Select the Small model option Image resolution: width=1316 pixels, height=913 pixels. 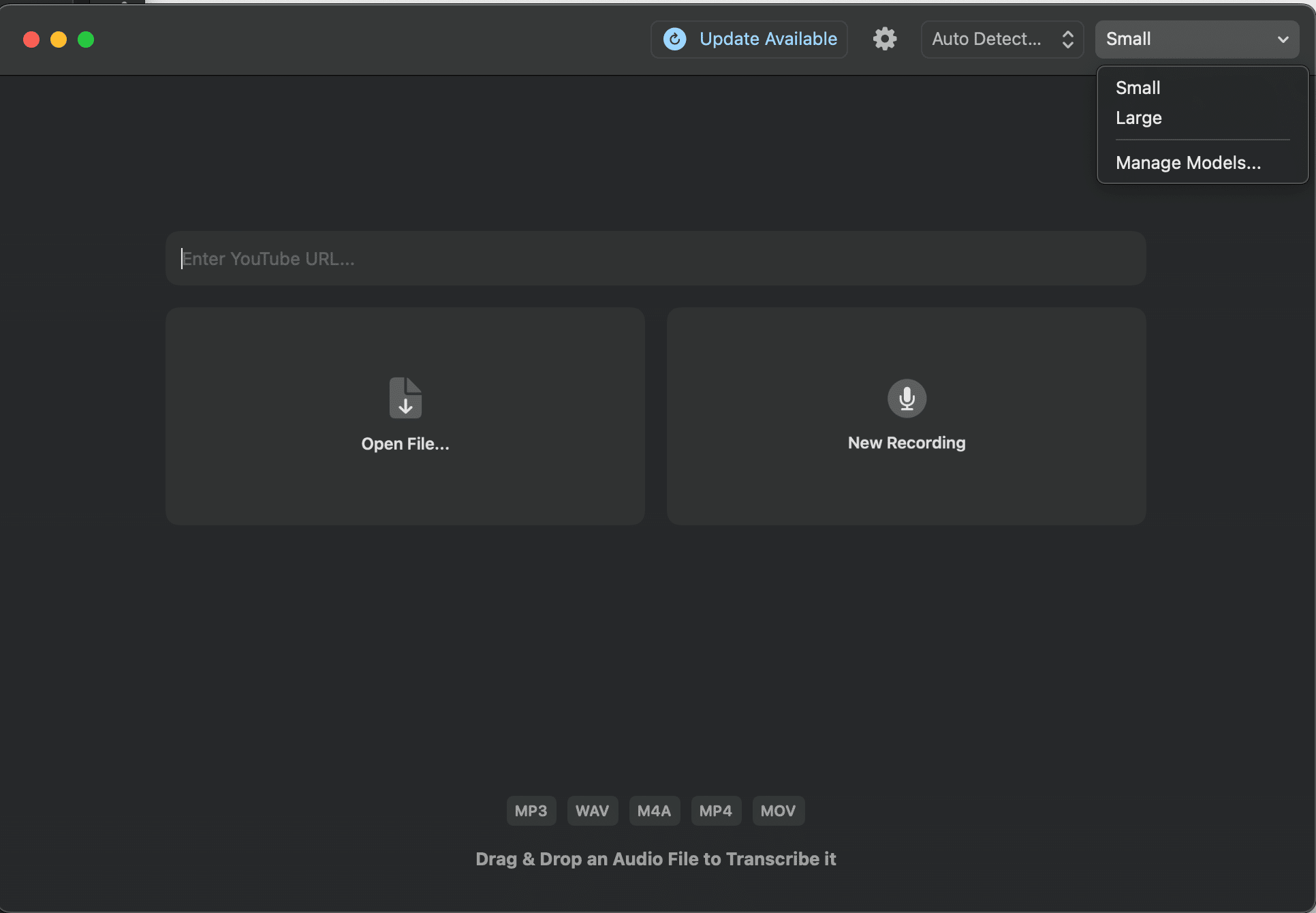pyautogui.click(x=1138, y=88)
